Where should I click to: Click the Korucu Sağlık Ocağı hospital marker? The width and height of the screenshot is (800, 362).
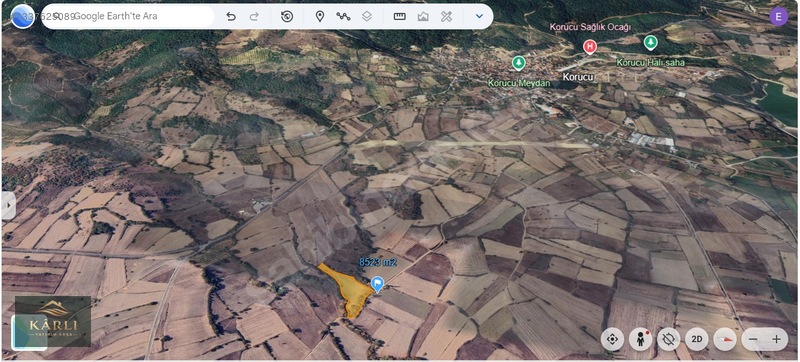[x=590, y=47]
